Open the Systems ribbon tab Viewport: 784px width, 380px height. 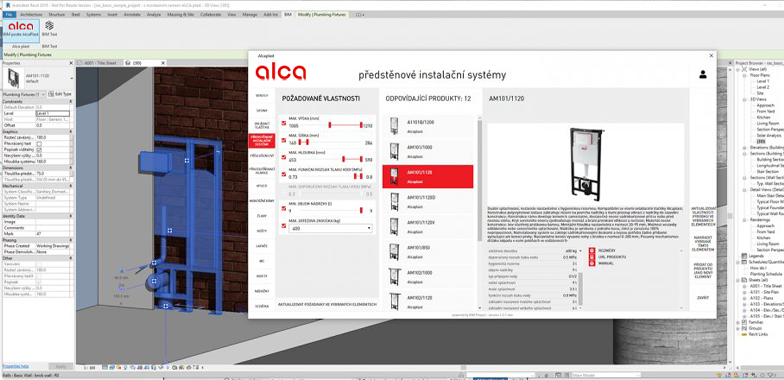93,14
